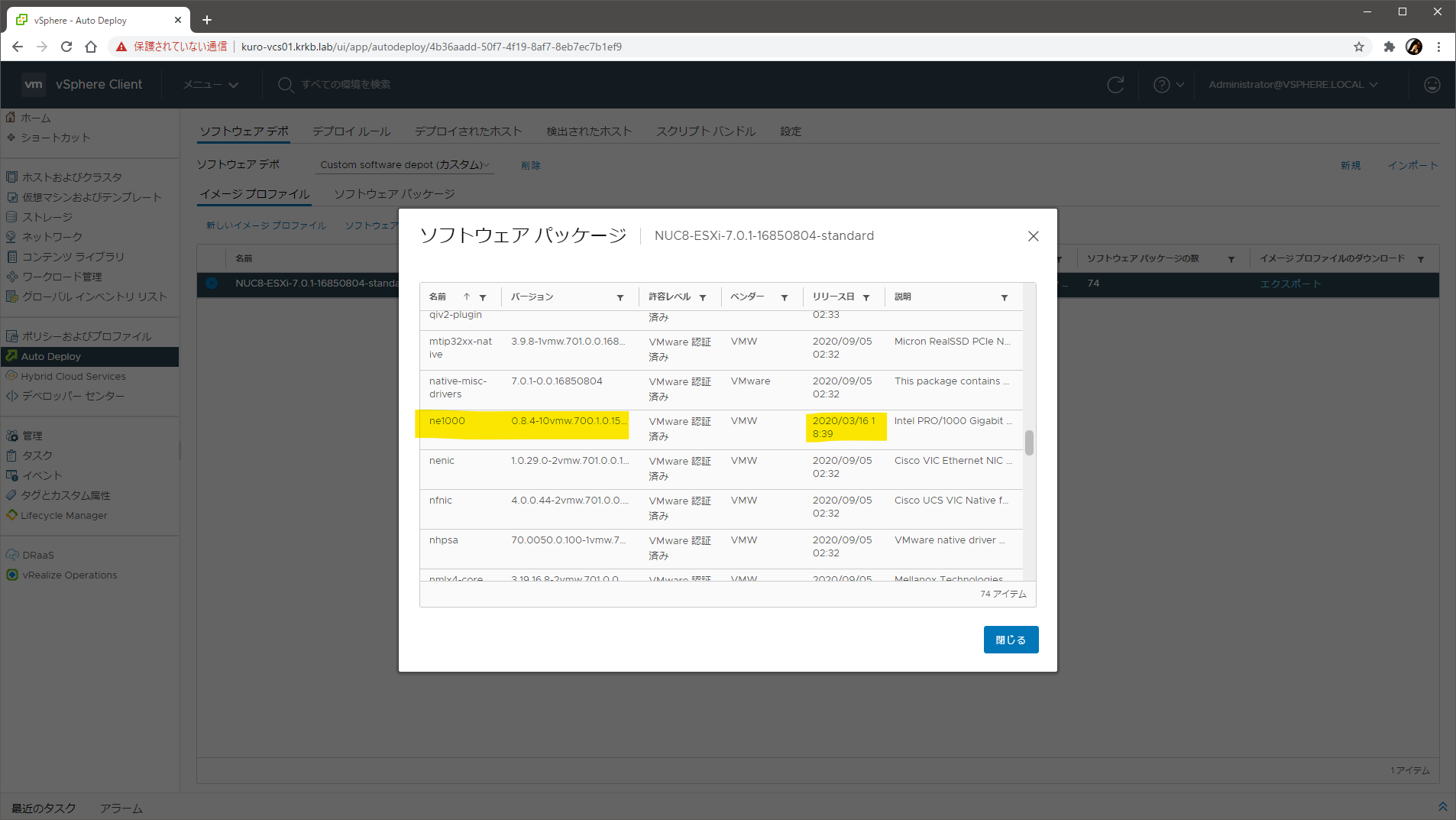Switch to デプロイ ルール tab
The image size is (1456, 820).
pyautogui.click(x=351, y=131)
